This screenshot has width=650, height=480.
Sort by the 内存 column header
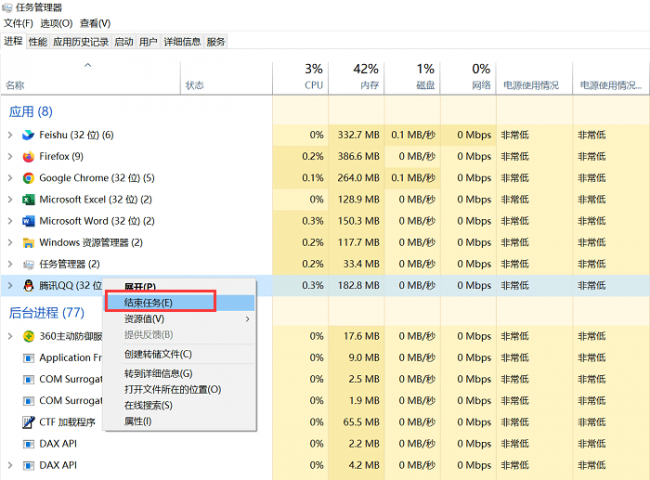[357, 78]
